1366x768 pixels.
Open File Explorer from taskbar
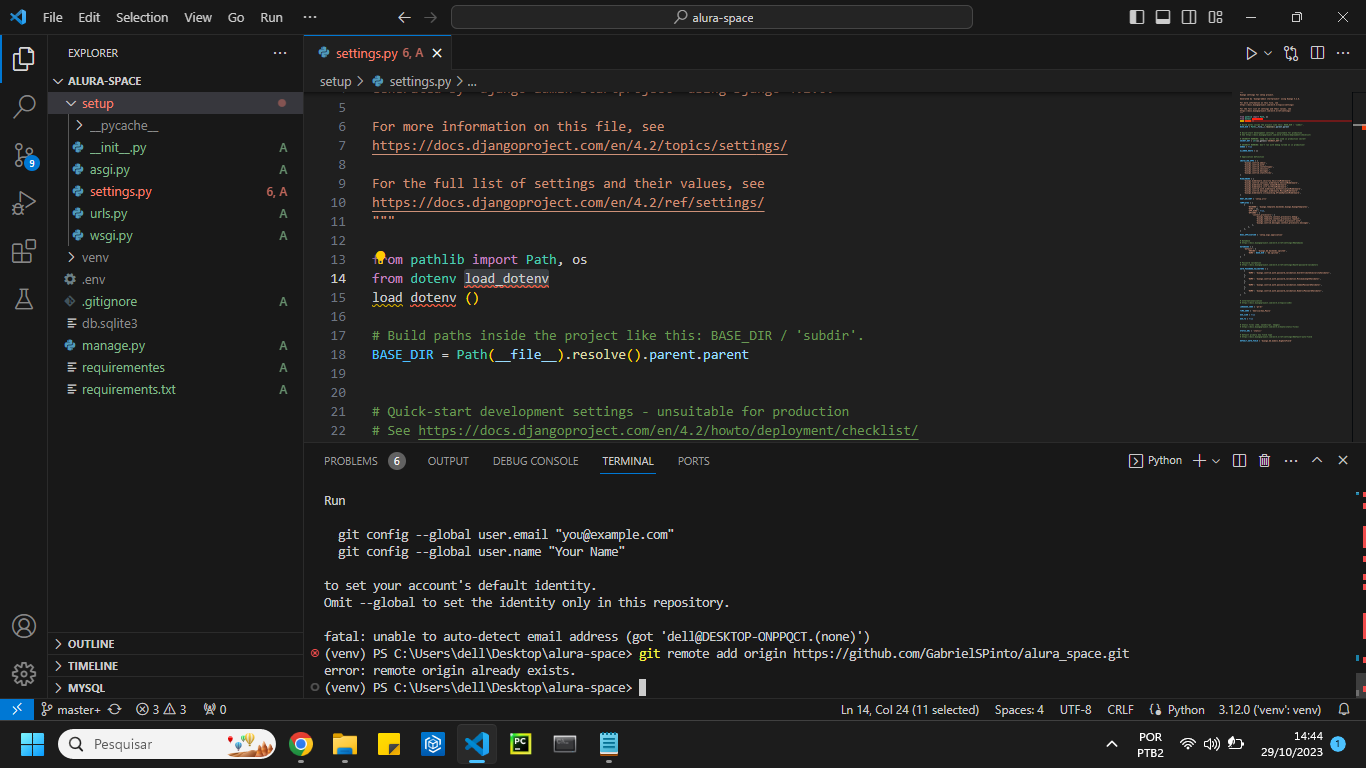click(x=344, y=744)
